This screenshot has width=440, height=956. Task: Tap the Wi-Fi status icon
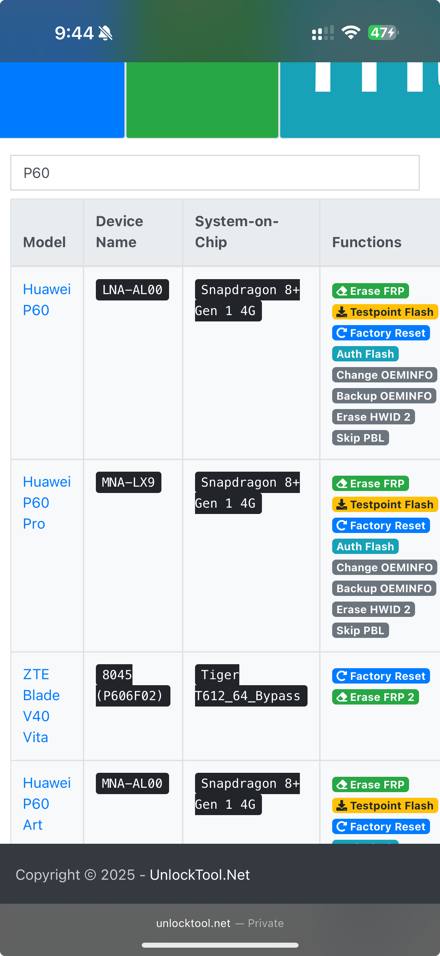tap(350, 32)
